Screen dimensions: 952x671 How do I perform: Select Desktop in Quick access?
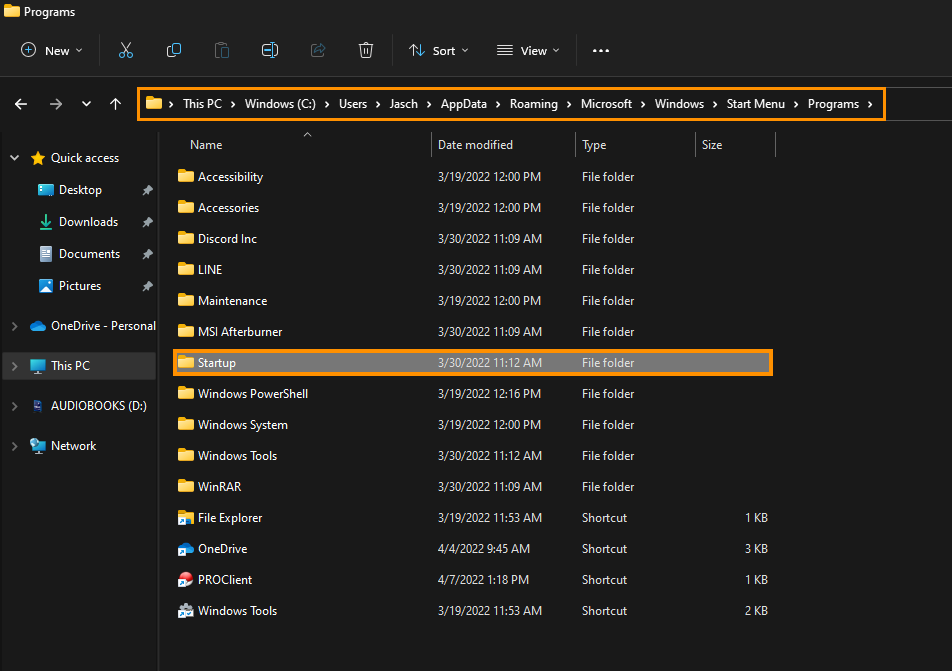pos(80,190)
